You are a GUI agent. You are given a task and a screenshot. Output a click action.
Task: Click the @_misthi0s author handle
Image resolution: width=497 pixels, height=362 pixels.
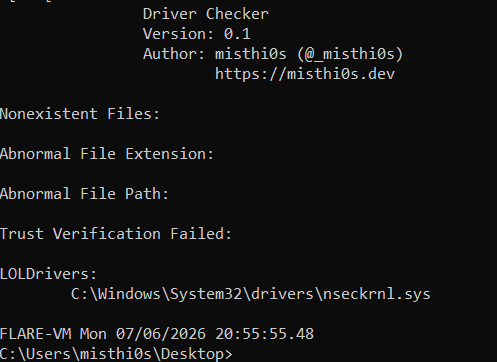click(350, 54)
